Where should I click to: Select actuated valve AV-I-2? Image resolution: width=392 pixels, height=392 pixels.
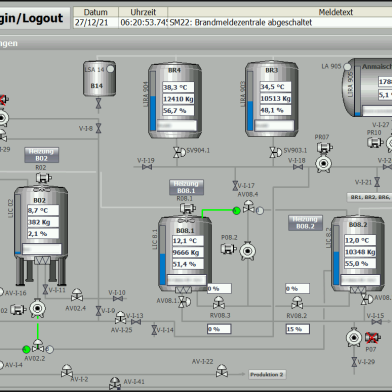(x=67, y=371)
